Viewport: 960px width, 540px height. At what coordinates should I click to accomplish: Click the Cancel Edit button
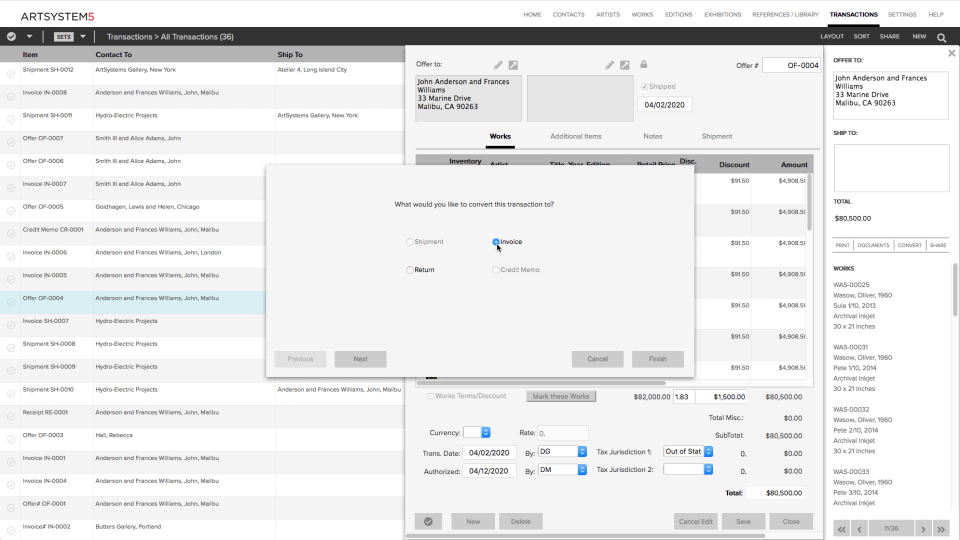point(696,522)
